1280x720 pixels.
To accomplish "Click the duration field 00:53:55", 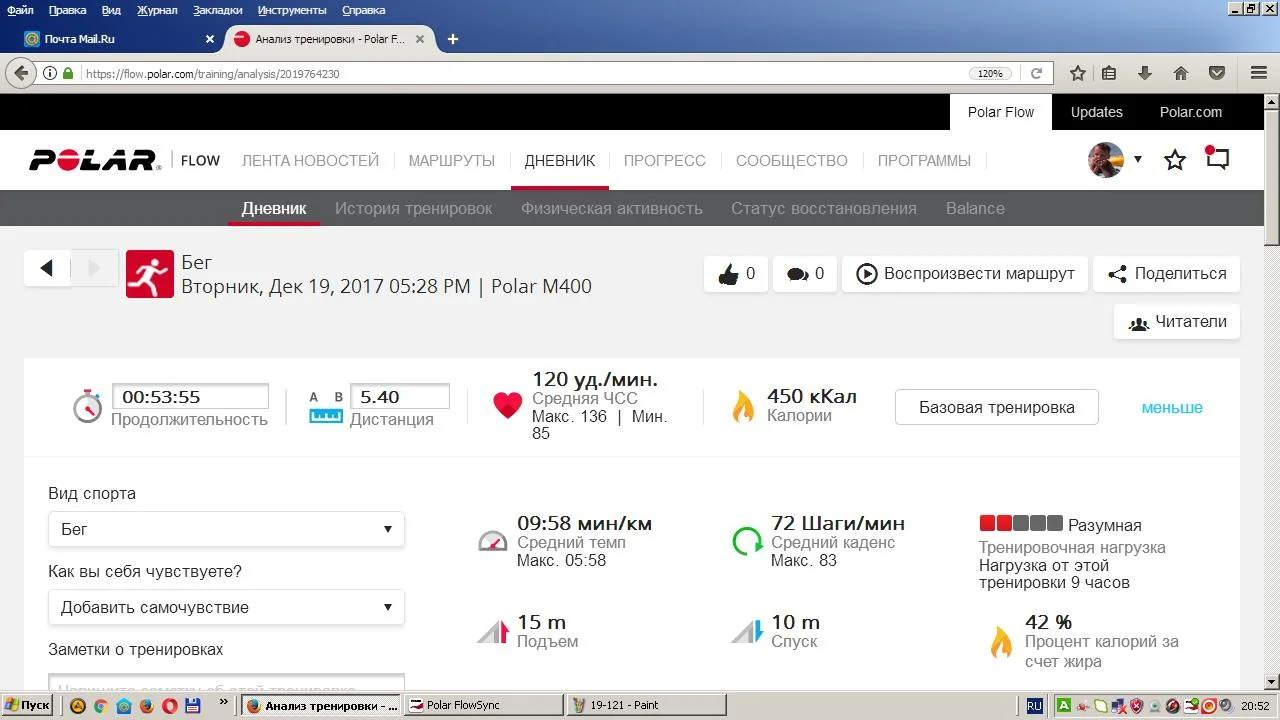I will 190,396.
